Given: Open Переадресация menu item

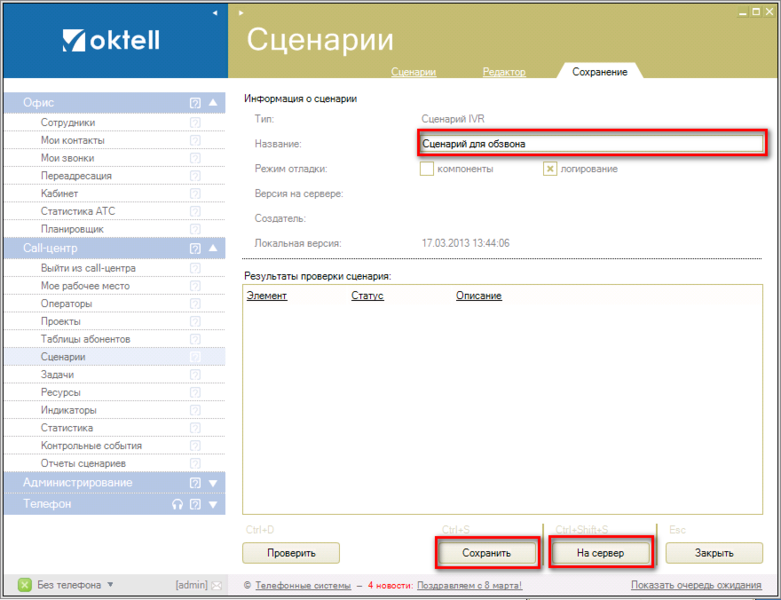Looking at the screenshot, I should pyautogui.click(x=76, y=176).
